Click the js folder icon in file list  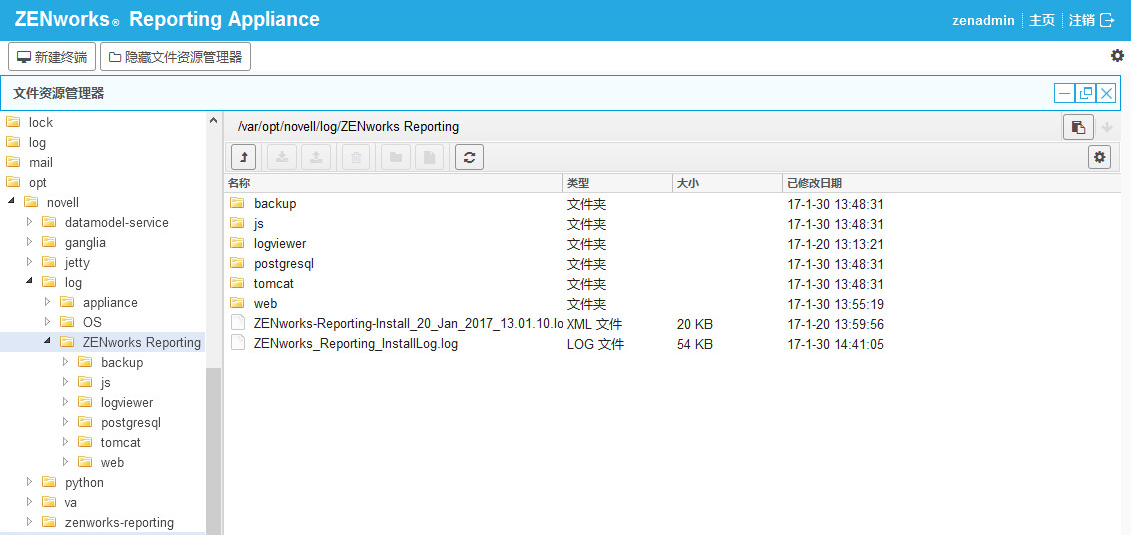237,224
